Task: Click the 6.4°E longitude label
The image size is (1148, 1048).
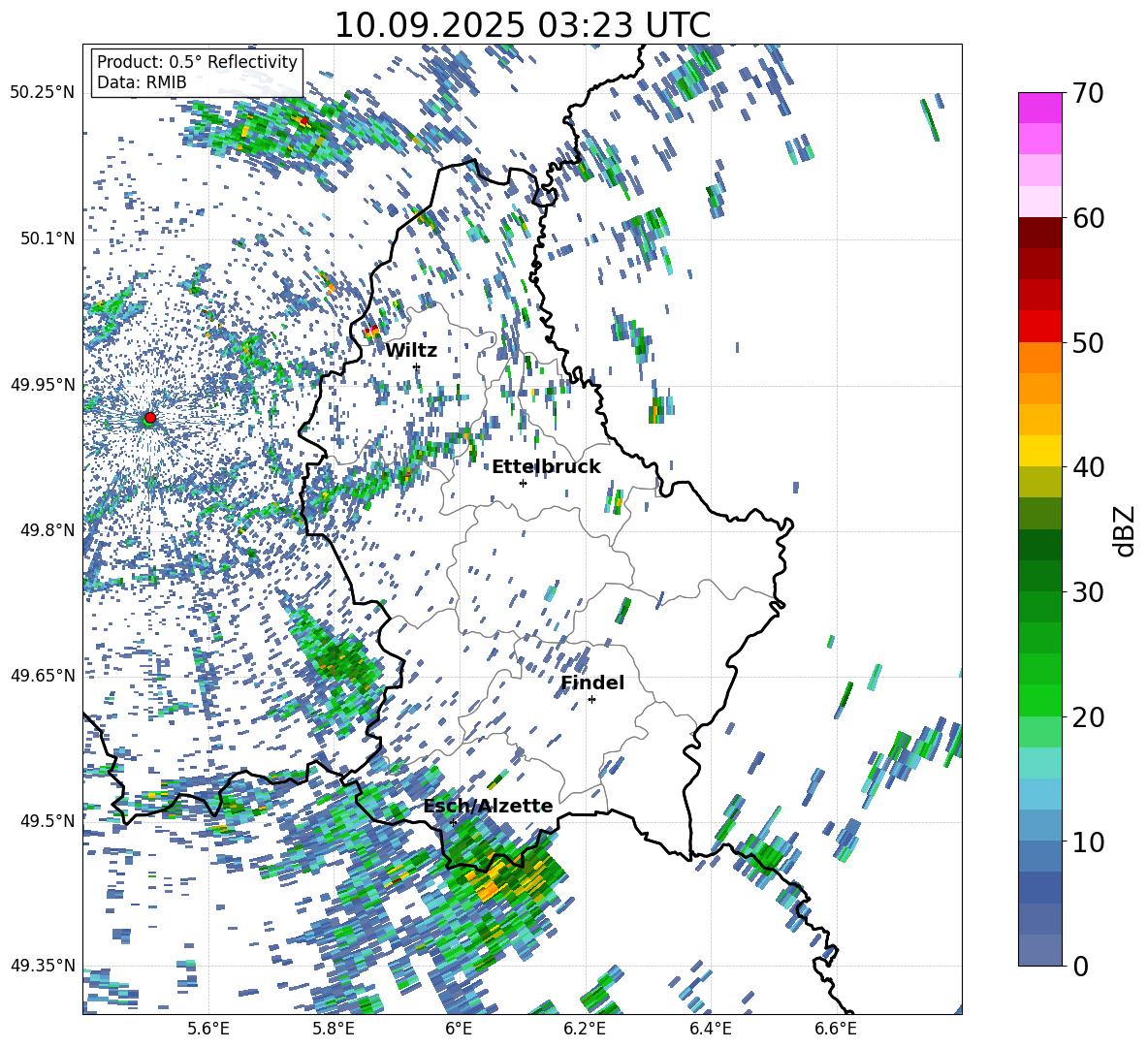Action: pos(710,1030)
